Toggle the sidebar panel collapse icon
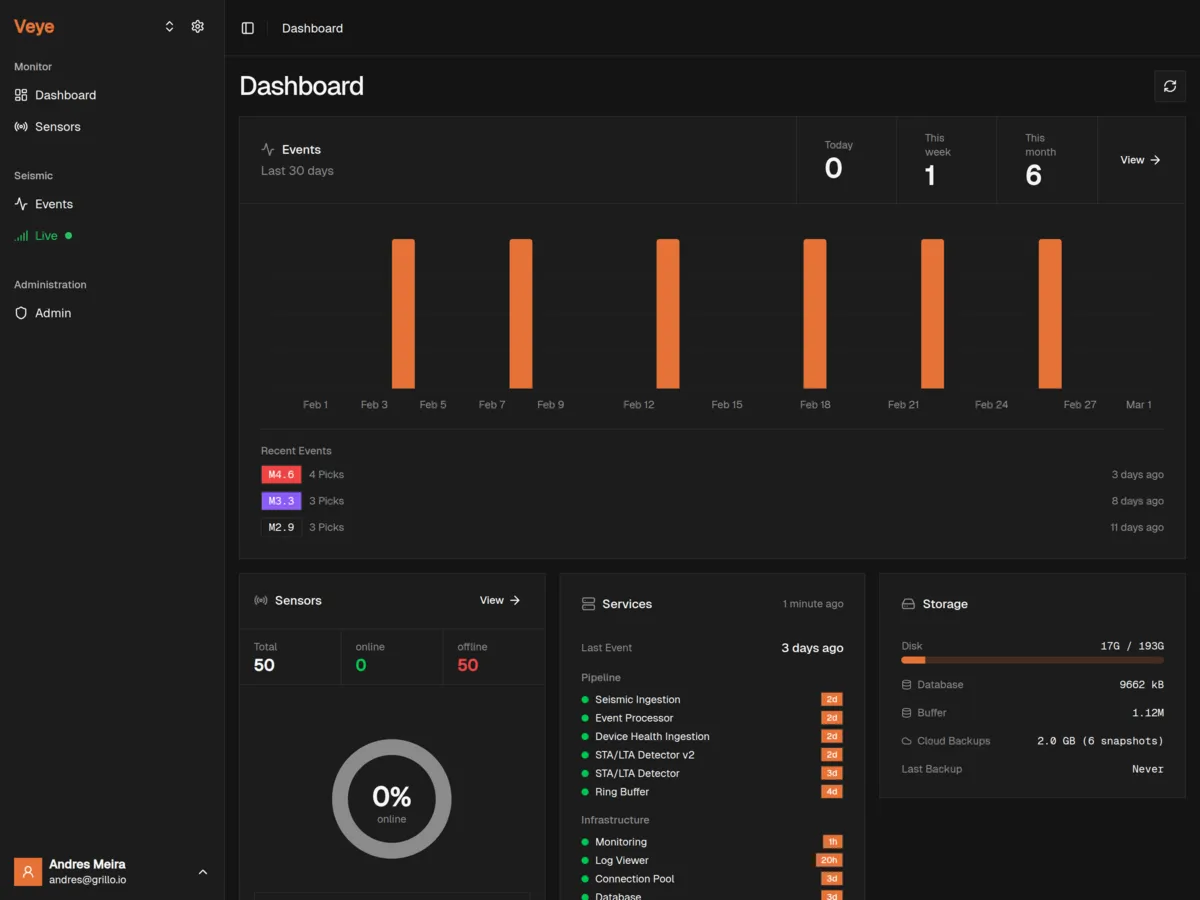Screen dimensions: 1200x900 (x=248, y=28)
